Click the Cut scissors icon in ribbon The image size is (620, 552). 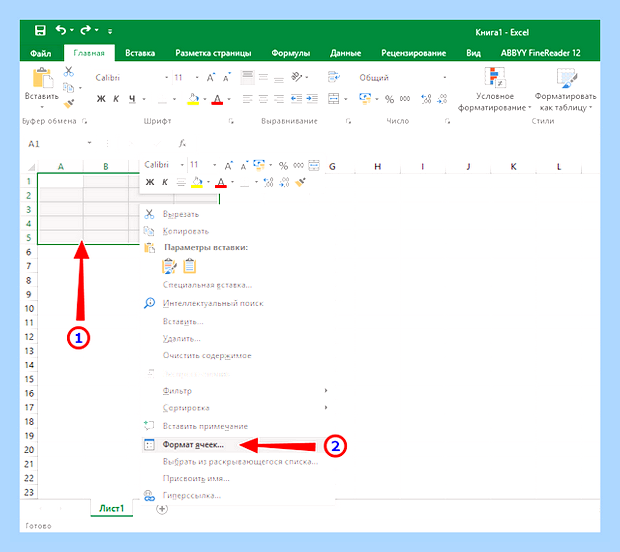coord(69,72)
